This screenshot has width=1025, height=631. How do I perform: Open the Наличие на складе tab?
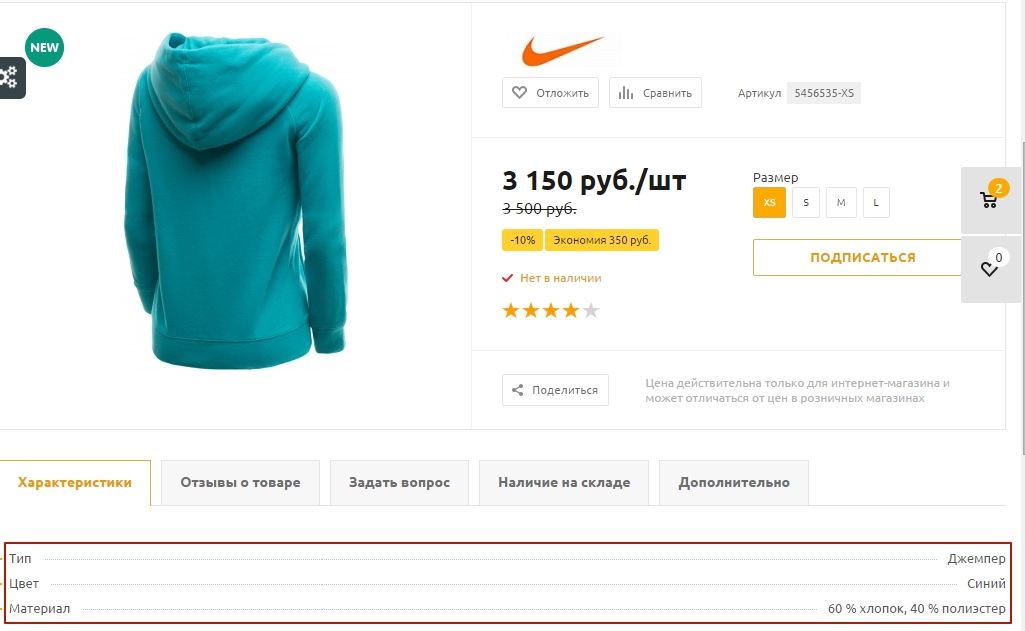564,483
